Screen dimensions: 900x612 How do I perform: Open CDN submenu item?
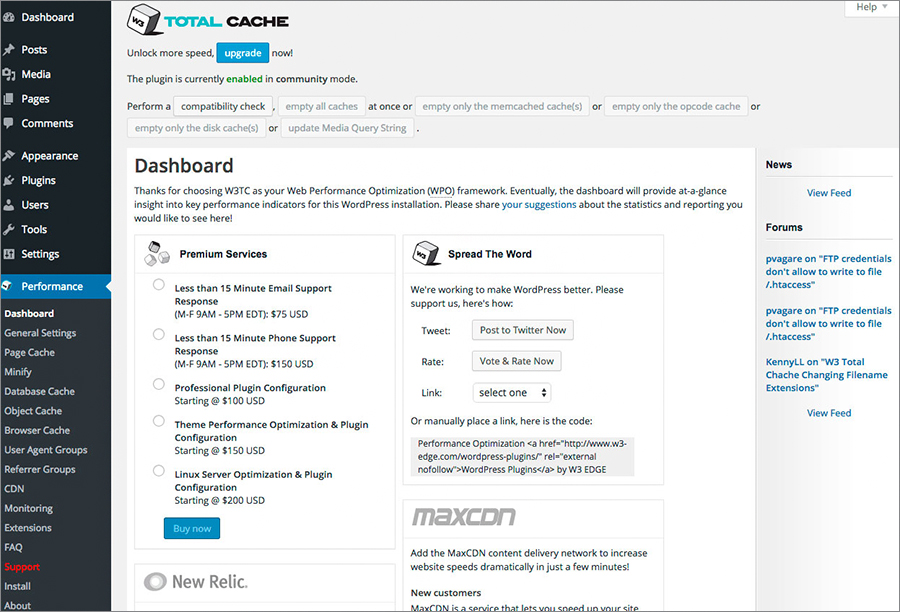click(14, 489)
